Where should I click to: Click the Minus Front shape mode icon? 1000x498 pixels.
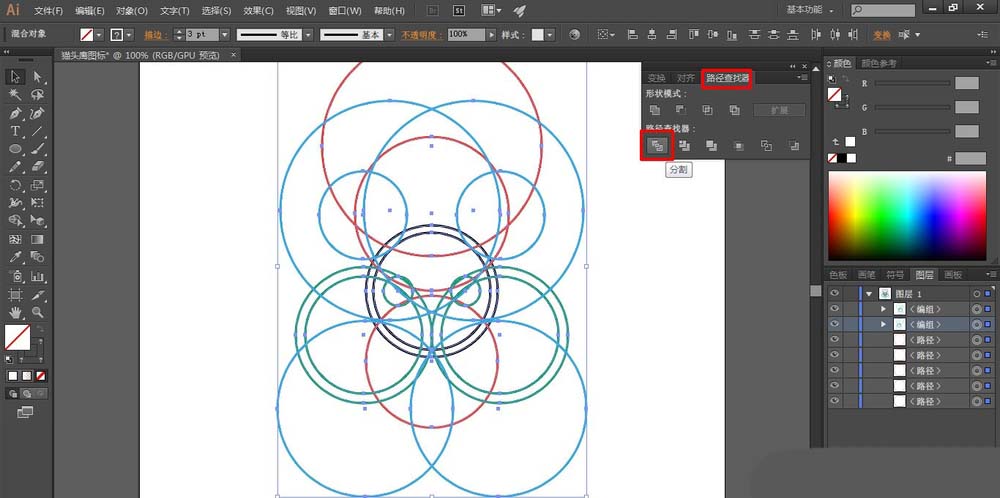coord(680,110)
